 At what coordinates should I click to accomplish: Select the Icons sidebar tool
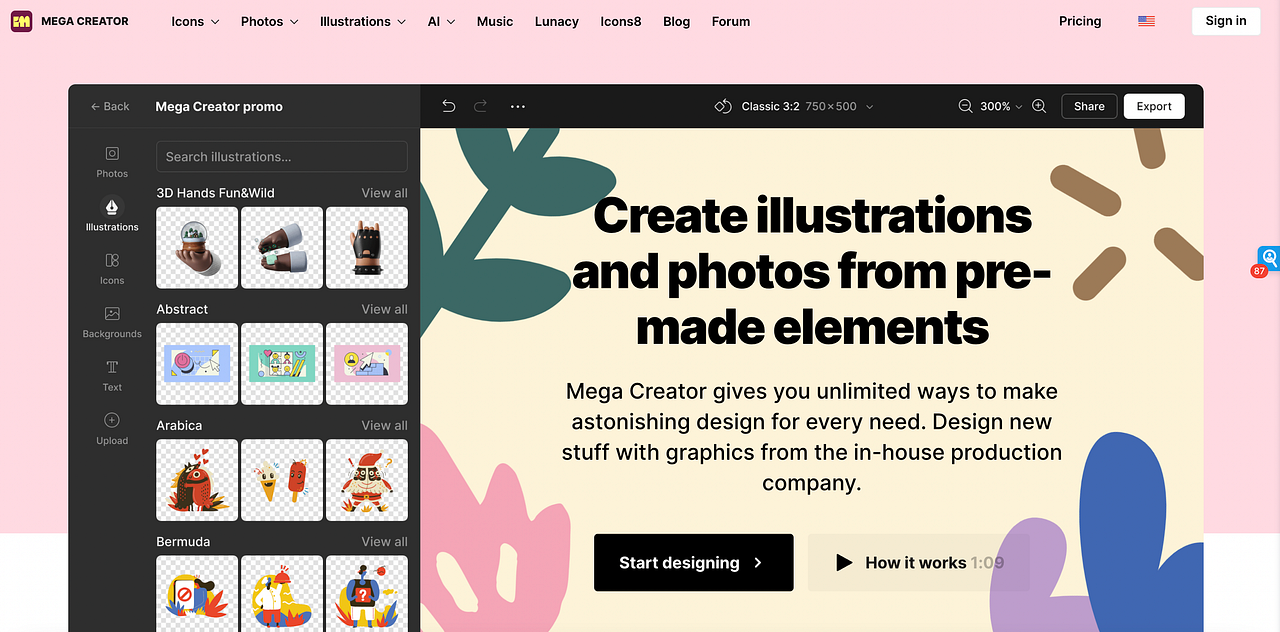(x=112, y=268)
